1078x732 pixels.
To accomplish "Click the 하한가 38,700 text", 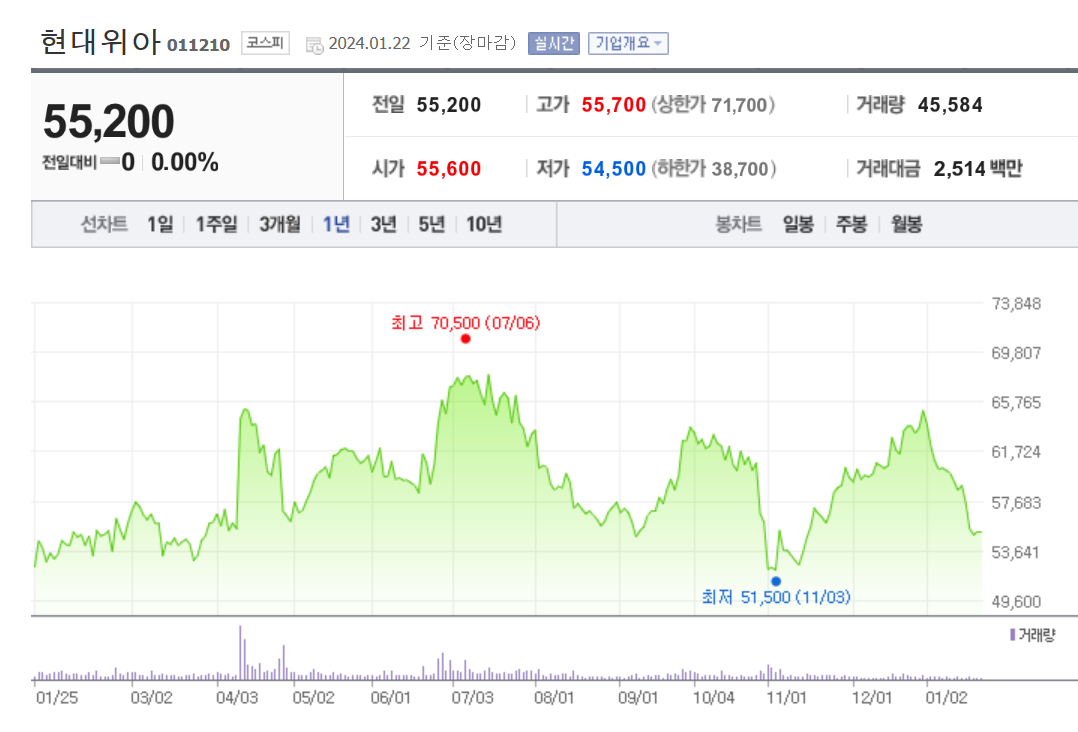I will (x=714, y=168).
